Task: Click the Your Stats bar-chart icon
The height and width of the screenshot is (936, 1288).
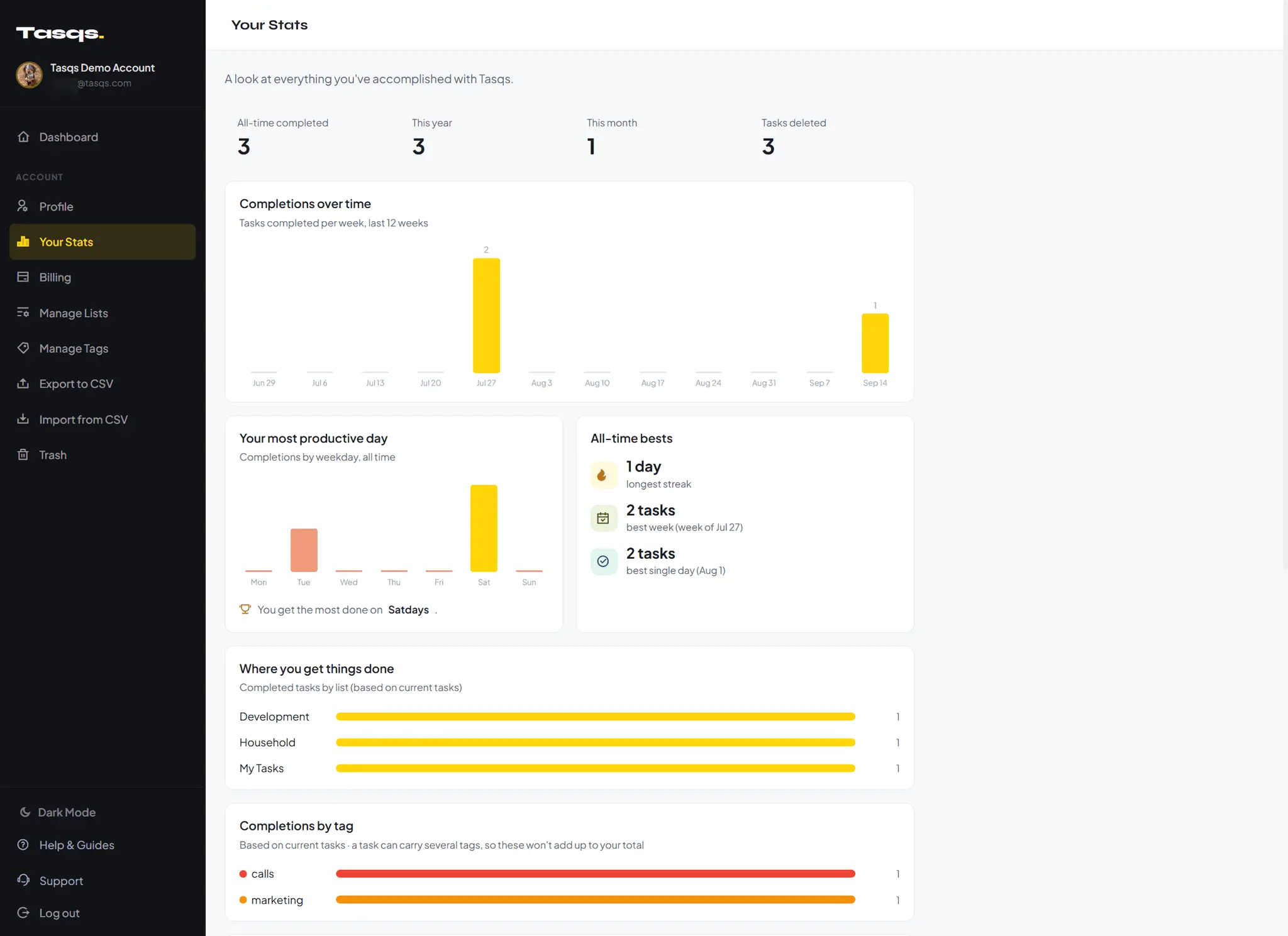Action: [x=23, y=241]
